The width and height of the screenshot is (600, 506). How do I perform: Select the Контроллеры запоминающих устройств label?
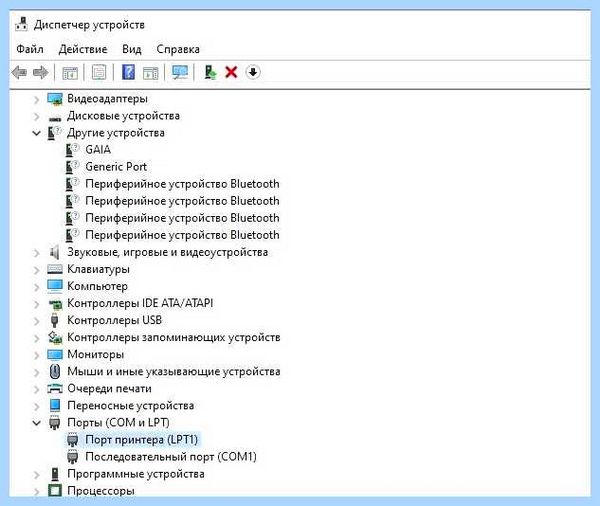(174, 337)
